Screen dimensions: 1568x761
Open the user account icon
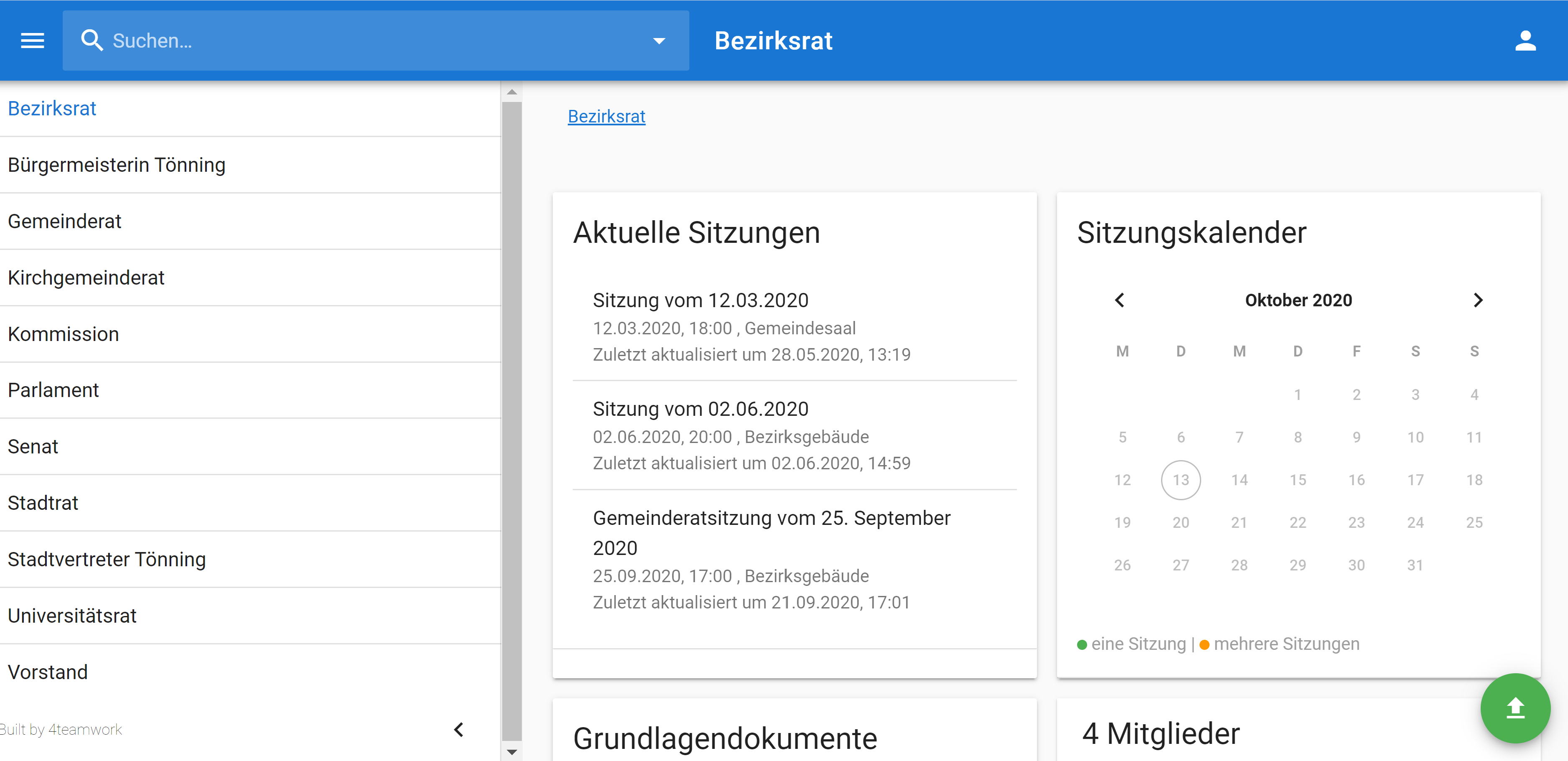(x=1525, y=41)
